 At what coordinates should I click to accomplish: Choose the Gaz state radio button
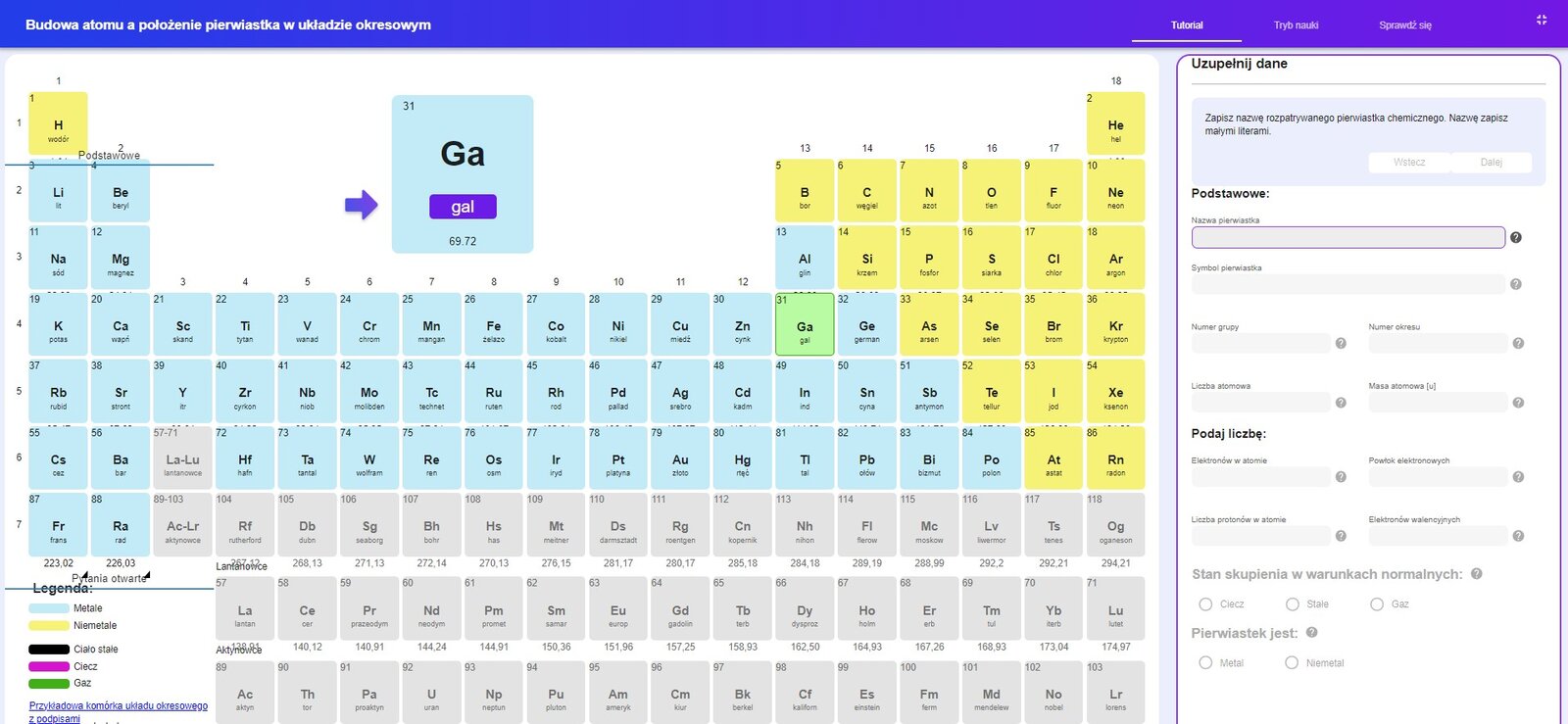1377,604
